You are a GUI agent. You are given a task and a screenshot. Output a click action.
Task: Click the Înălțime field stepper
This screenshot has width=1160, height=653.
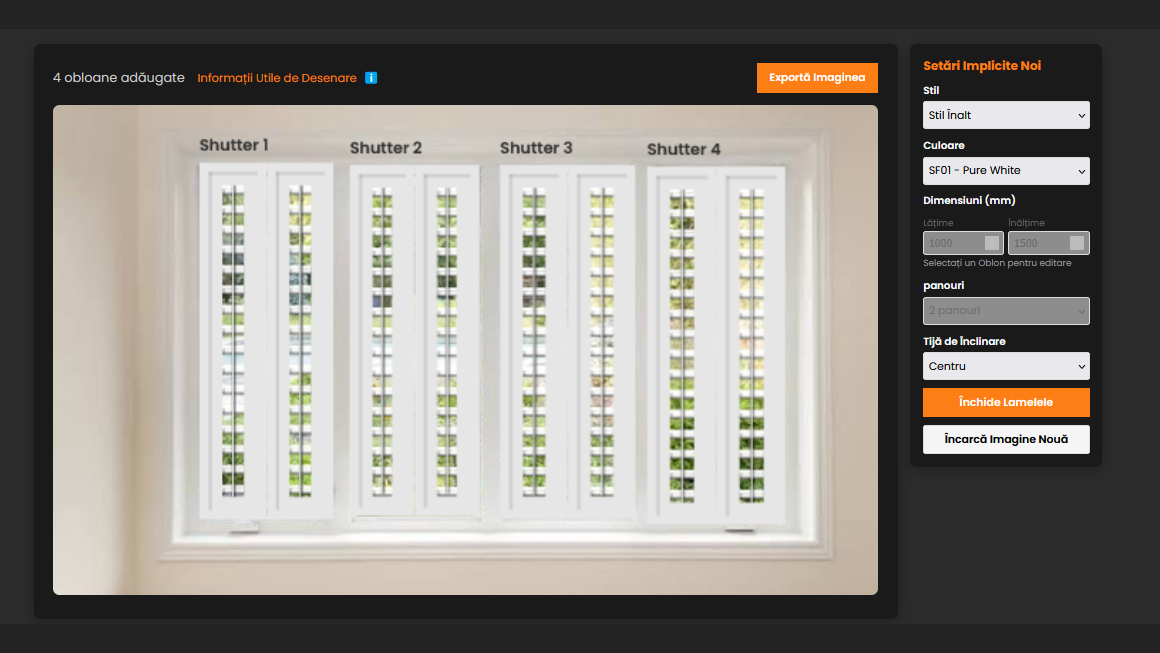click(x=1077, y=243)
